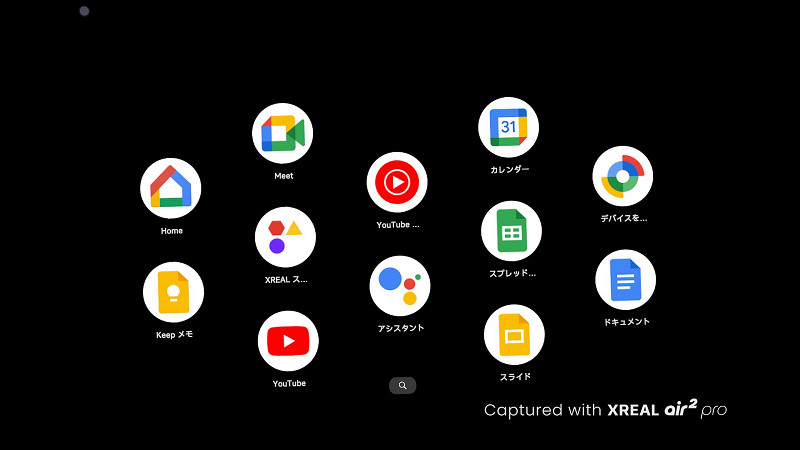800x450 pixels.
Task: Click the "カレンダー" label text
Action: 510,169
